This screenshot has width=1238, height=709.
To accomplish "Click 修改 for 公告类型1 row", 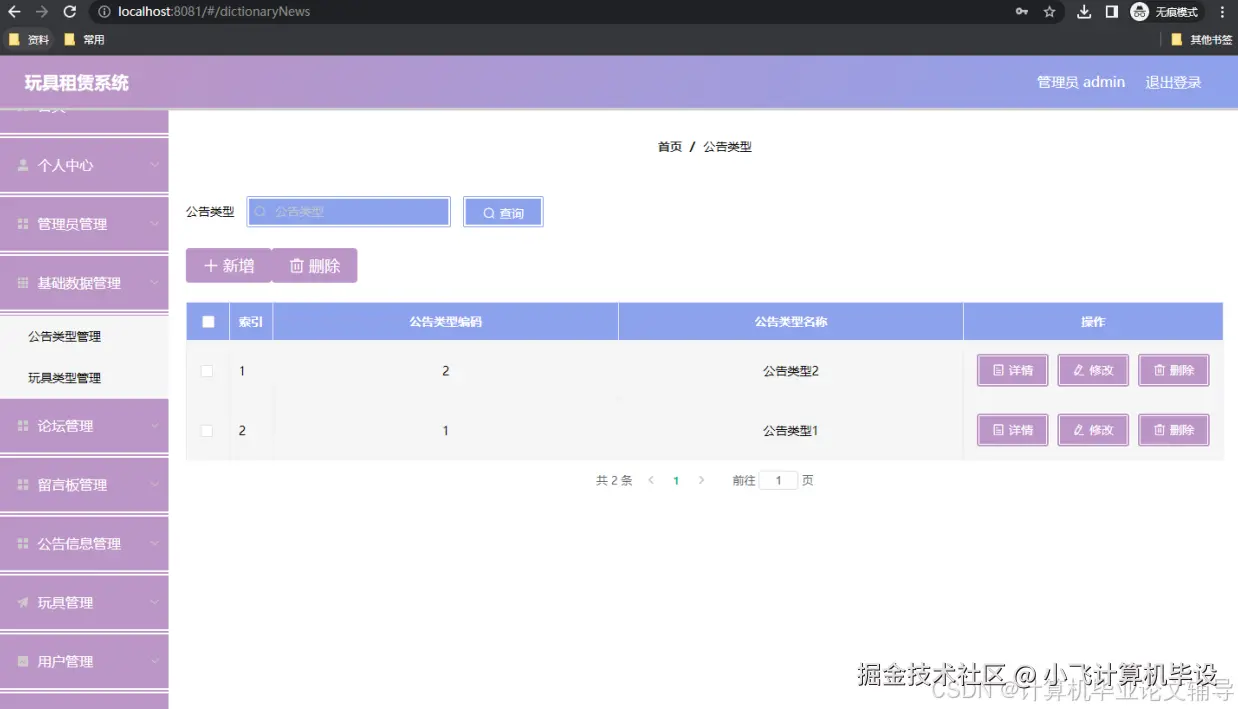I will (x=1093, y=430).
